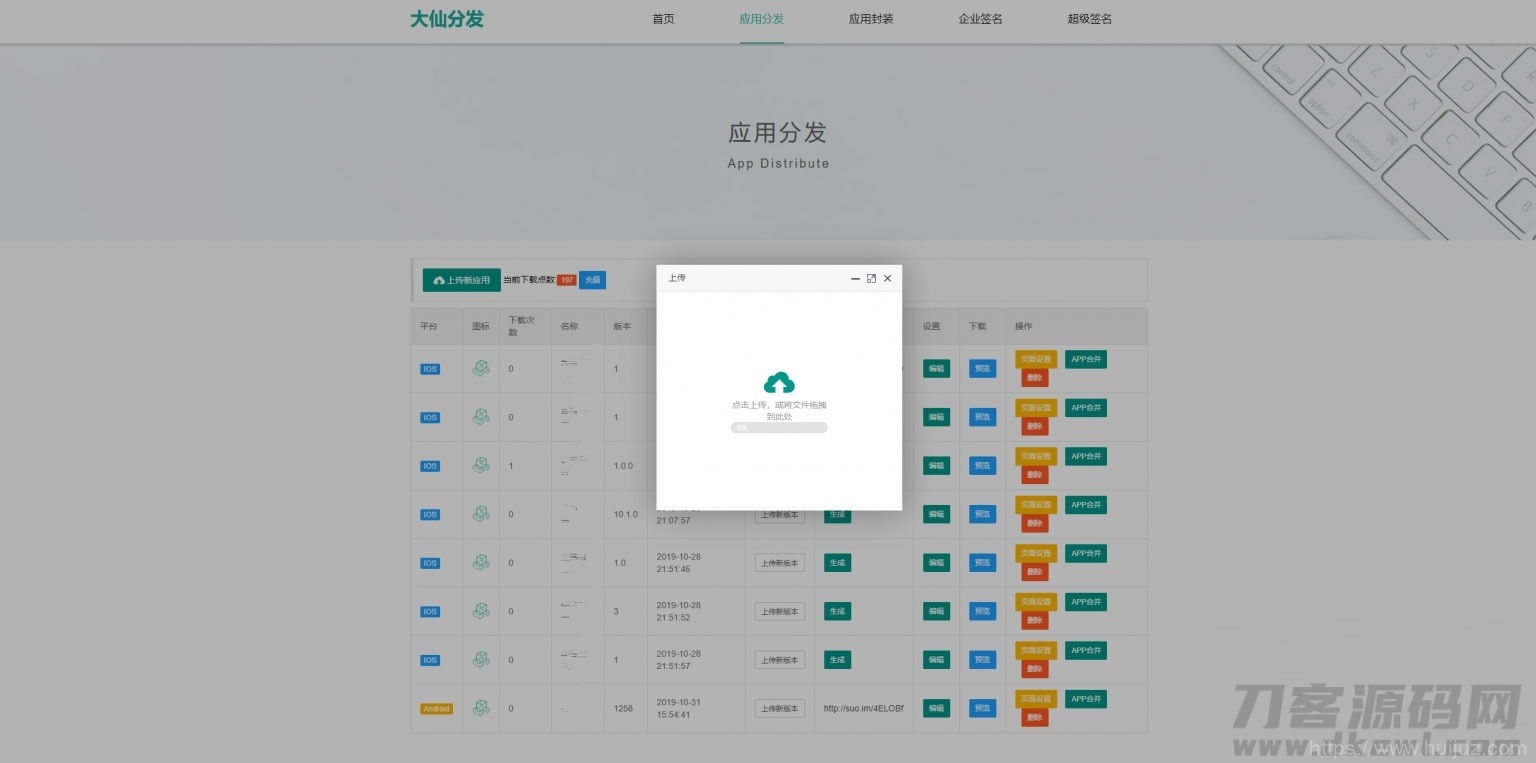Viewport: 1536px width, 763px height.
Task: Click 删除 in the 21:51:57 row
Action: pos(1035,669)
